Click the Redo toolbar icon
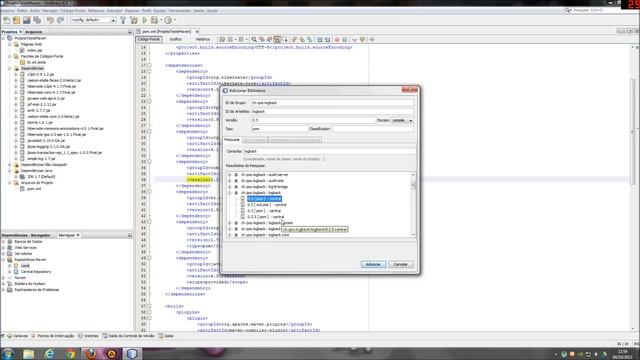 coord(60,20)
